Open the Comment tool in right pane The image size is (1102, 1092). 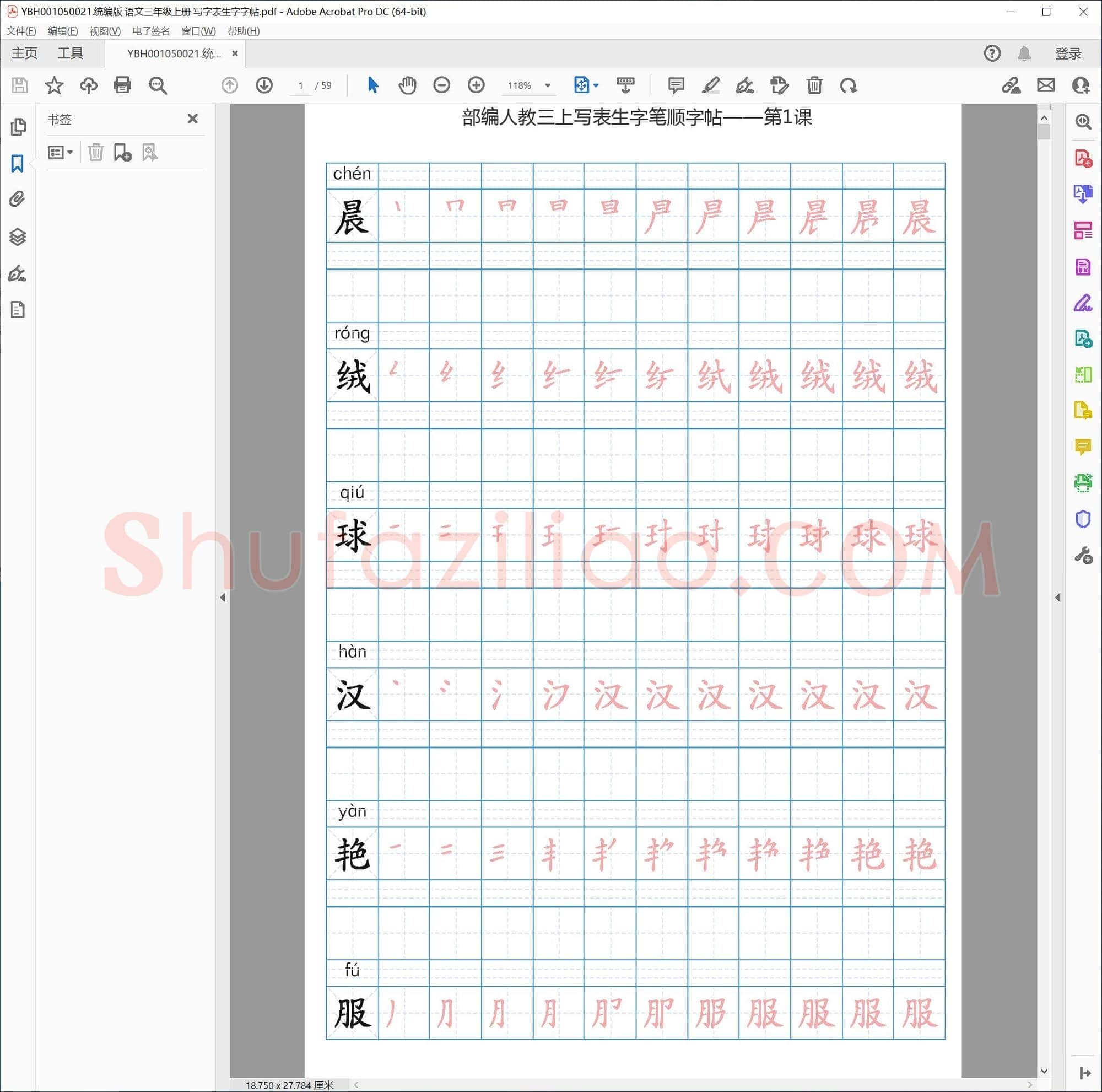pyautogui.click(x=1083, y=447)
